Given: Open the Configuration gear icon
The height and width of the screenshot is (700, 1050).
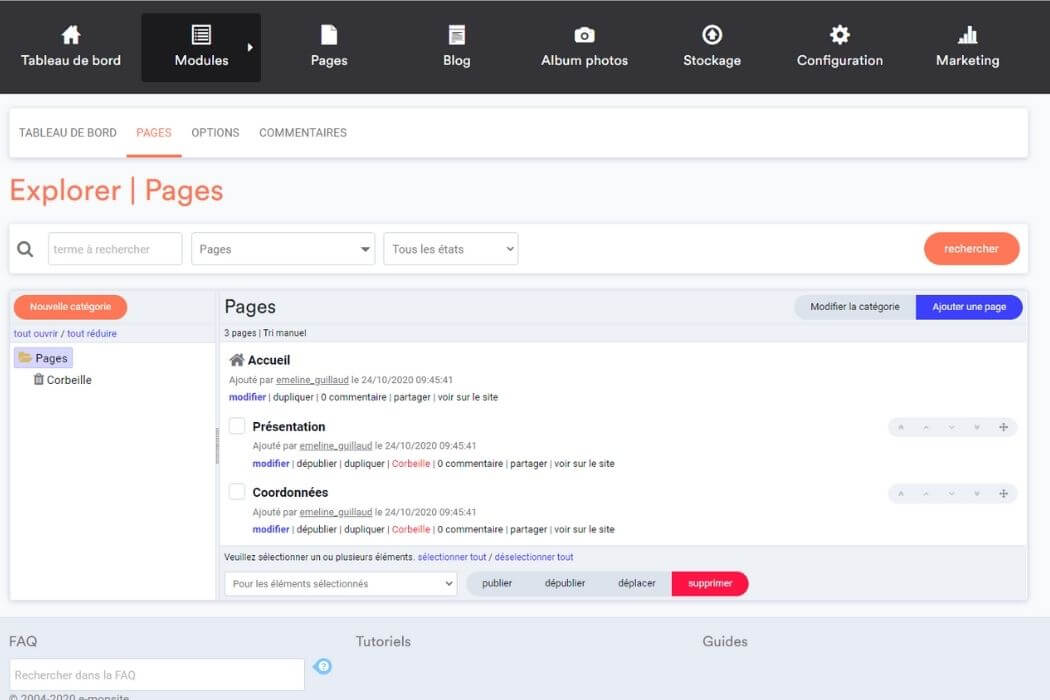Looking at the screenshot, I should pyautogui.click(x=839, y=33).
